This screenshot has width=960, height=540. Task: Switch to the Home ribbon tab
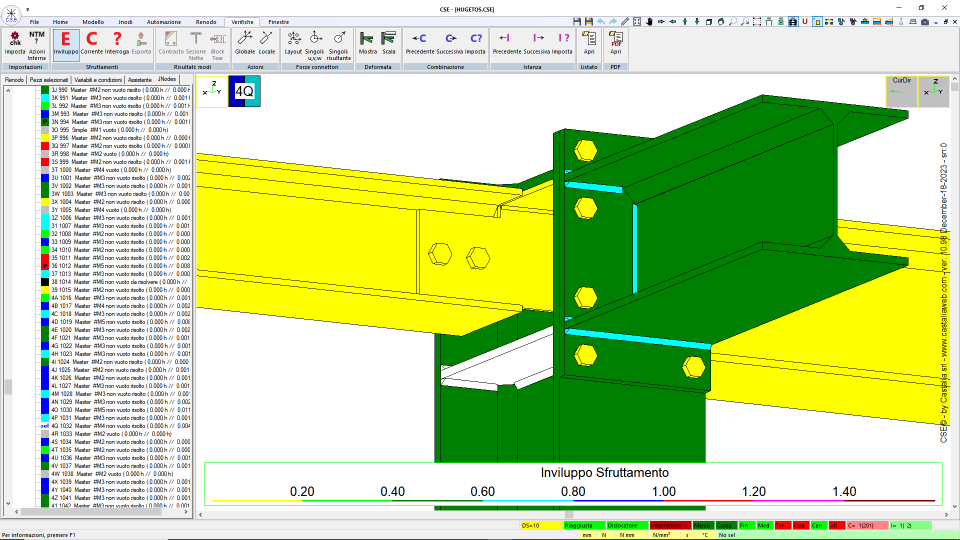pos(60,22)
